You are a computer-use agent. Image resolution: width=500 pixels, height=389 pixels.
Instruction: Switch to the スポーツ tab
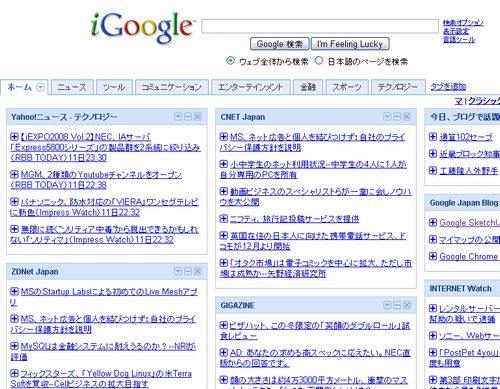point(347,87)
